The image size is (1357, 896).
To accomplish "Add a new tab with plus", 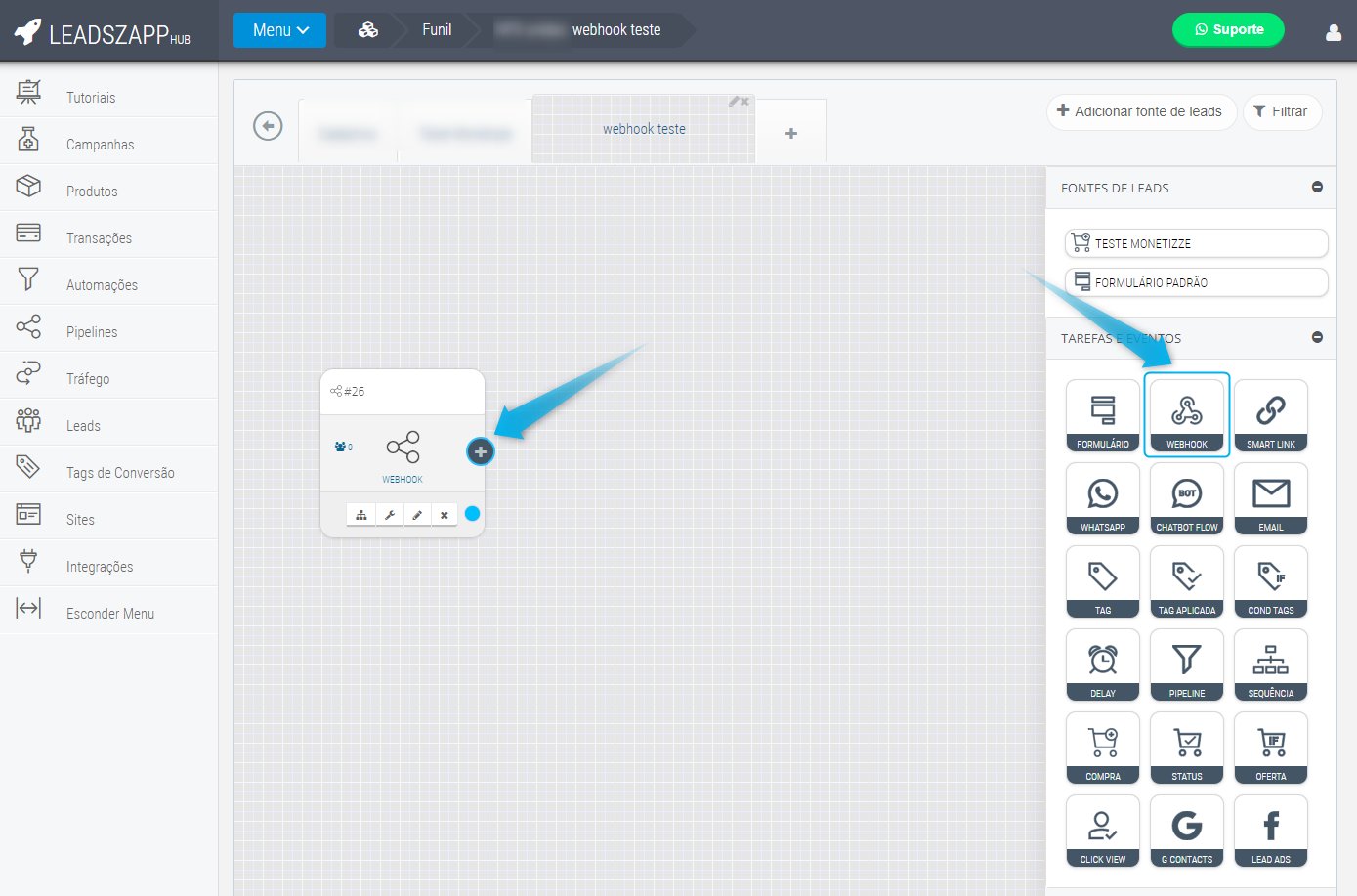I will 791,133.
